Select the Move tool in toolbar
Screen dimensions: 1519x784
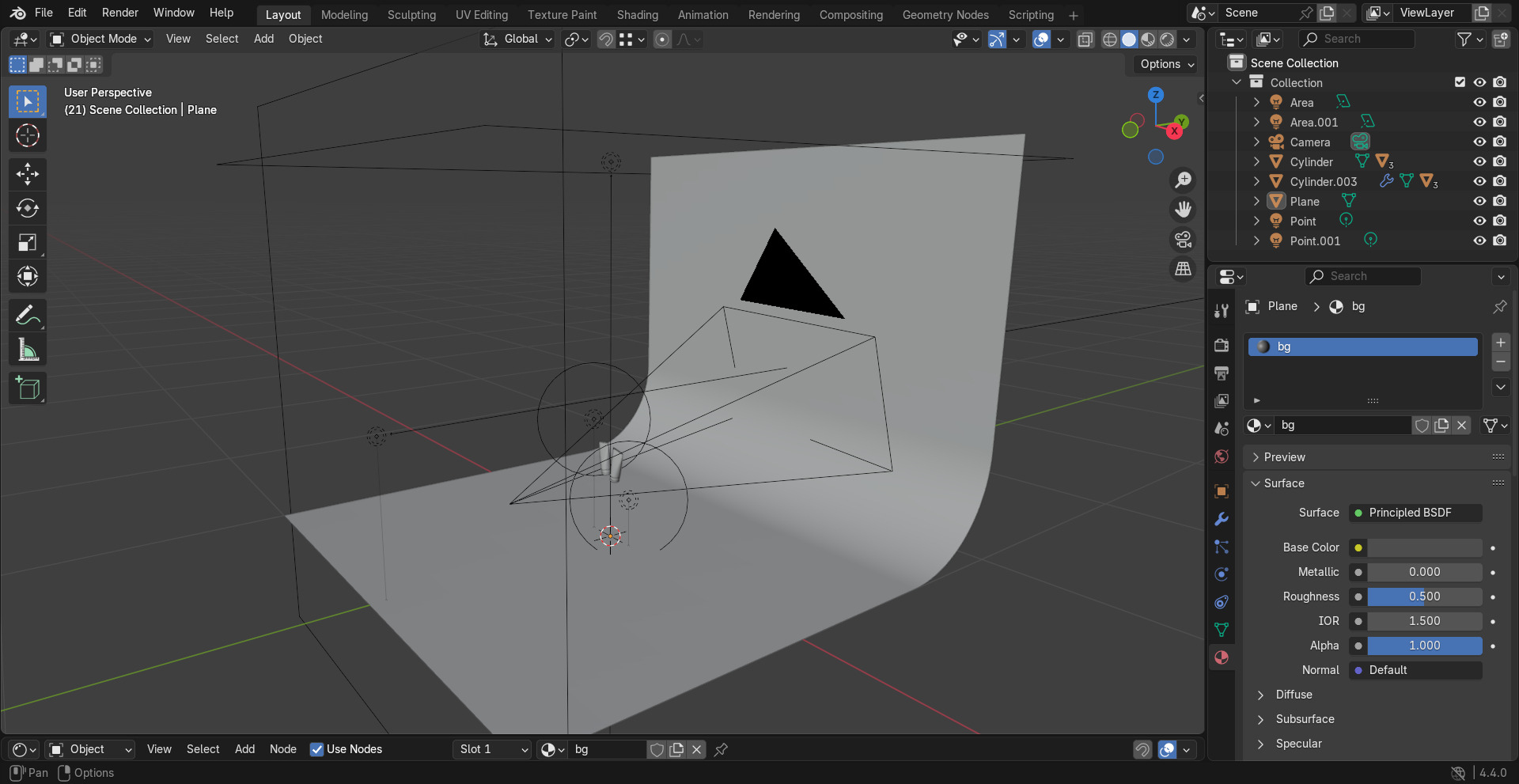point(28,174)
